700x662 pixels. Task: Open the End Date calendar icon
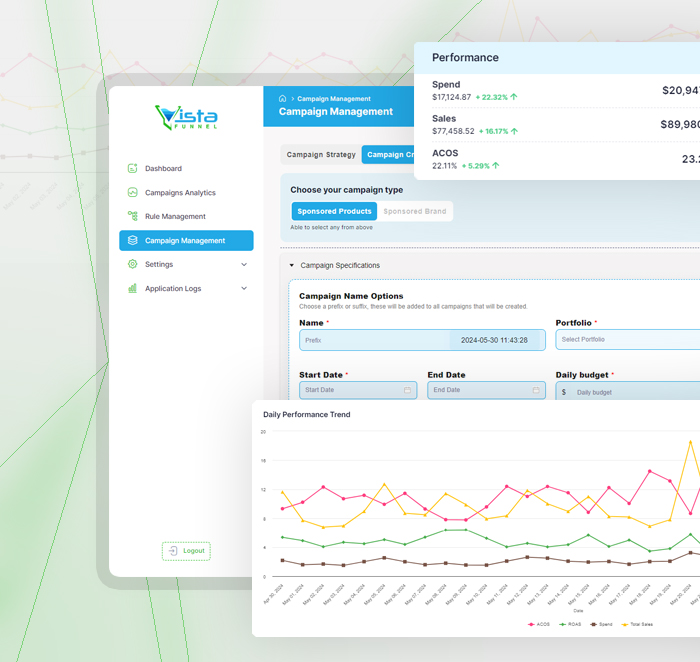click(536, 390)
